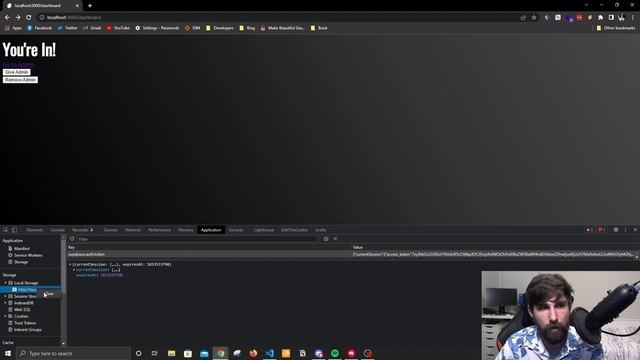The image size is (640, 360).
Task: Click the Clear all storage icon beside filter
Action: [x=326, y=239]
